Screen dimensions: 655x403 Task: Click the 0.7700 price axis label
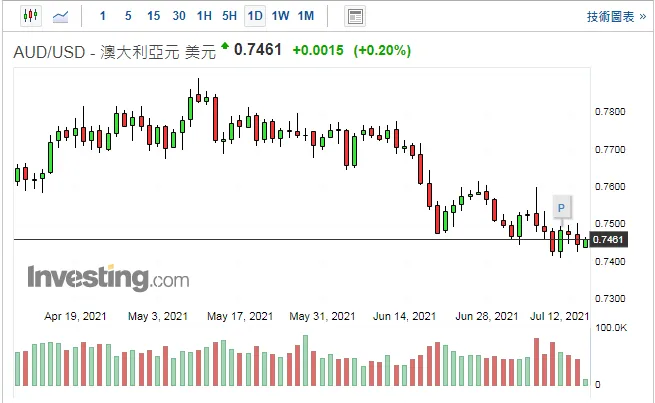610,150
